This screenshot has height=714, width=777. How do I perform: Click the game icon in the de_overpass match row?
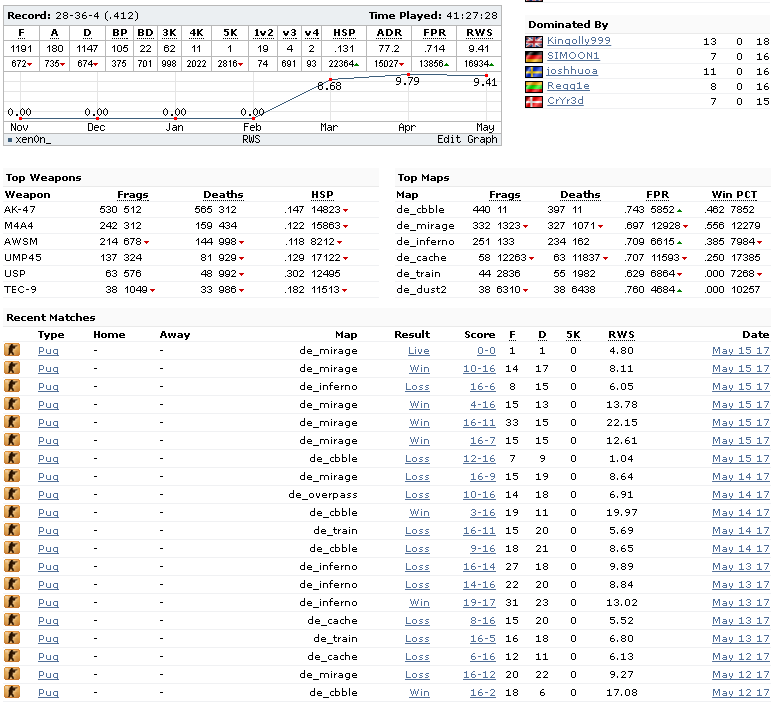click(12, 494)
